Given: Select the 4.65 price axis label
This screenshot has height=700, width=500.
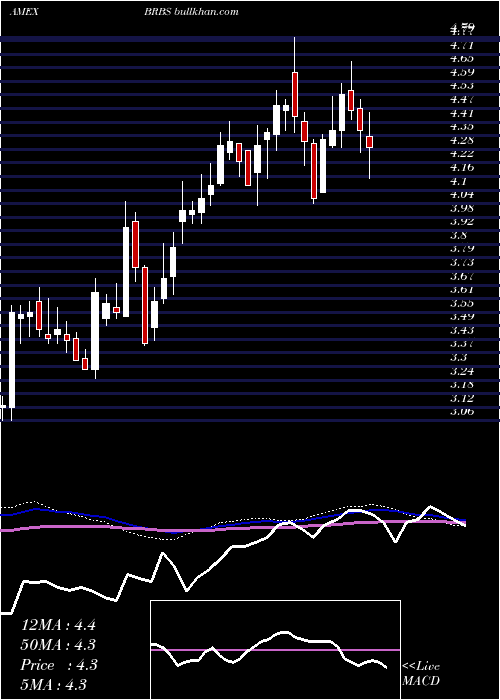Looking at the screenshot, I should coord(462,58).
